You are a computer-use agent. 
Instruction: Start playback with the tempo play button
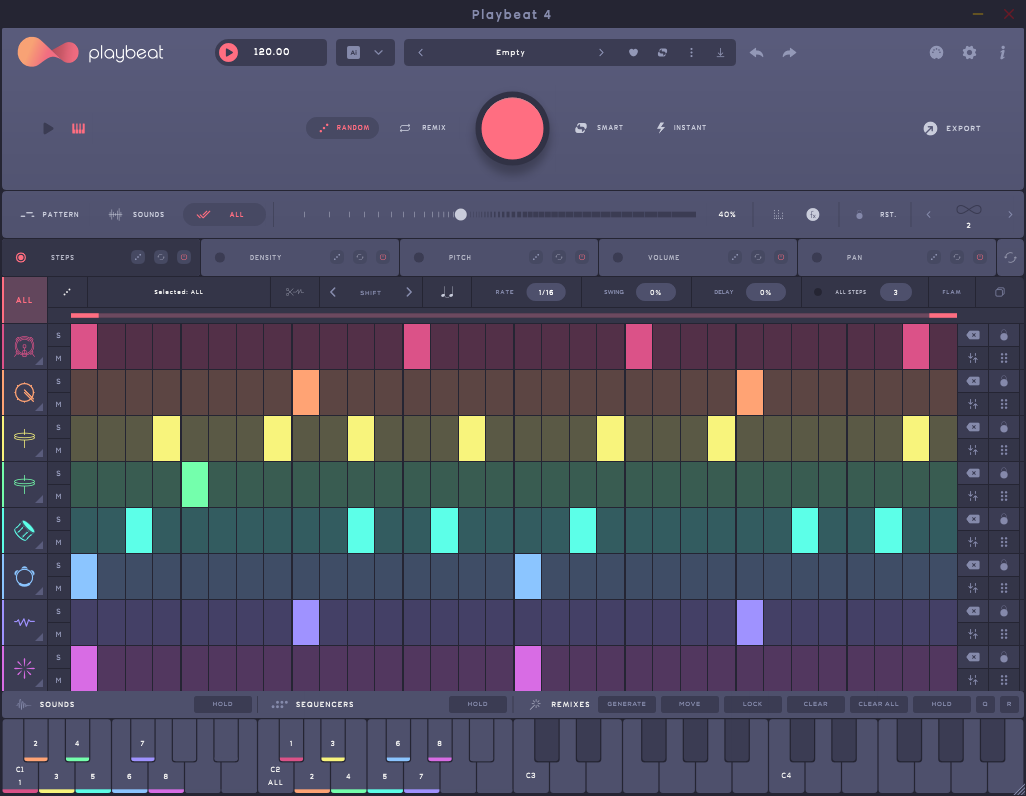click(228, 52)
